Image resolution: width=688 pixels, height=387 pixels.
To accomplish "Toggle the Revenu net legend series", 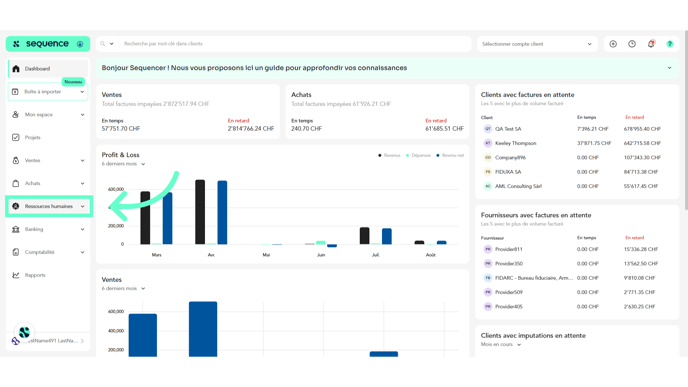I will (x=450, y=155).
